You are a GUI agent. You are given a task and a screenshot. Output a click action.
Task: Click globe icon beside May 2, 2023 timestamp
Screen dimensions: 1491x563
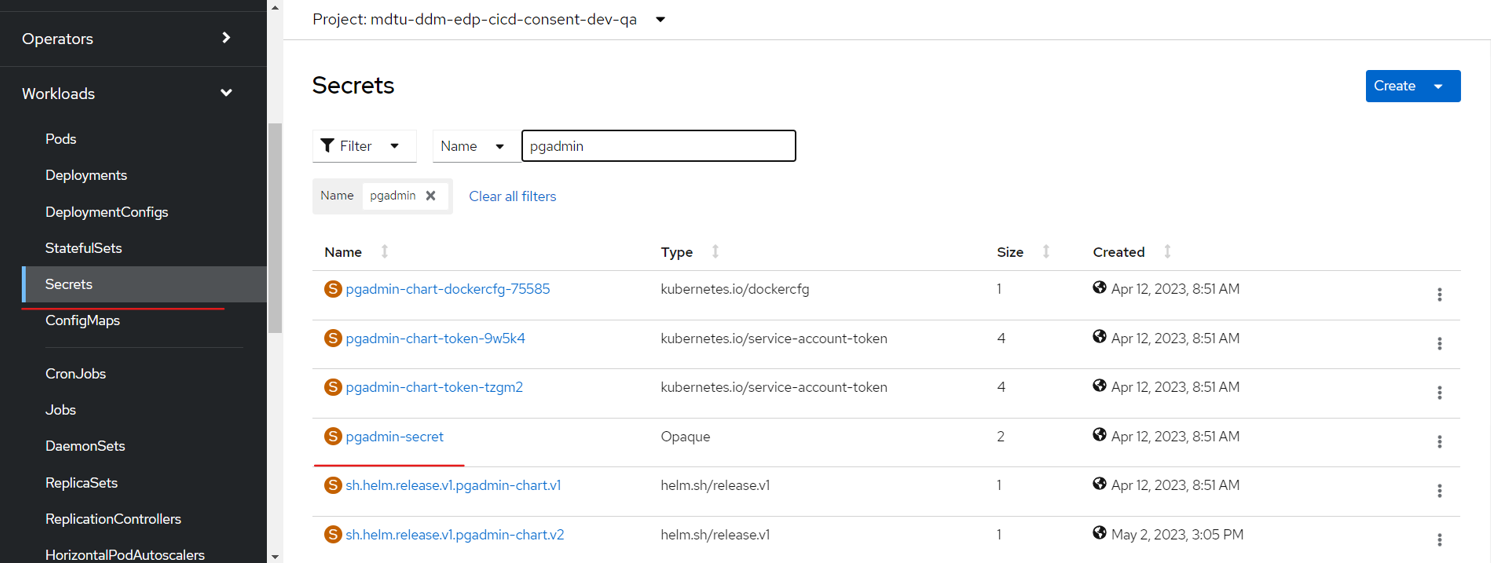pos(1100,533)
